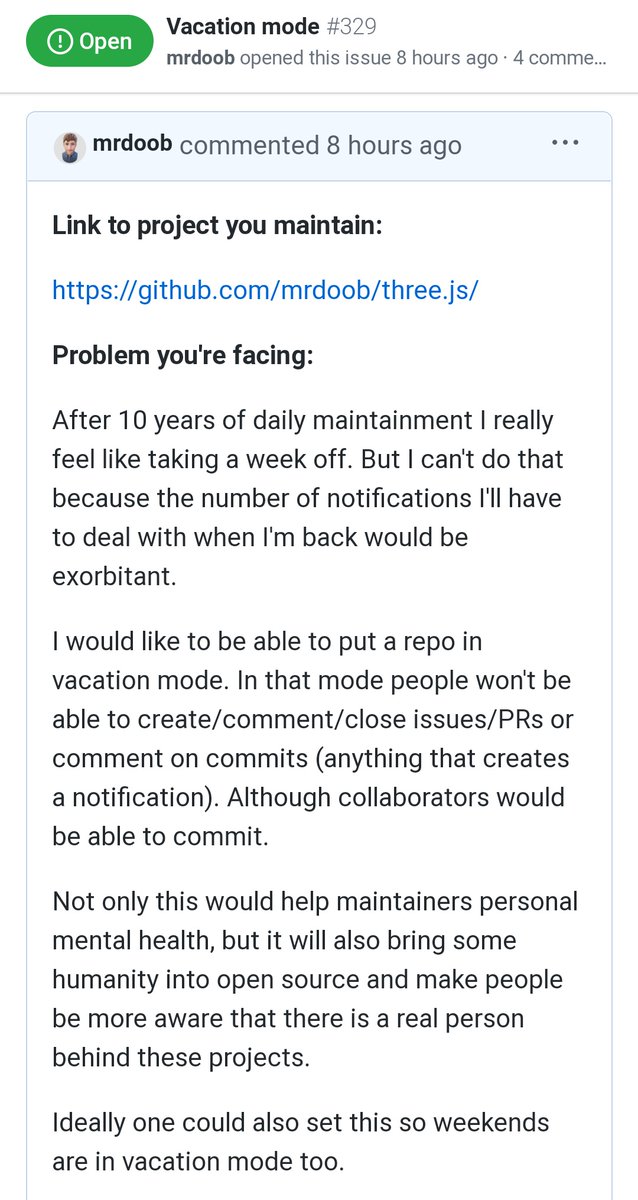Click the "Vacation mode" issue title
This screenshot has height=1200, width=638.
tap(243, 26)
